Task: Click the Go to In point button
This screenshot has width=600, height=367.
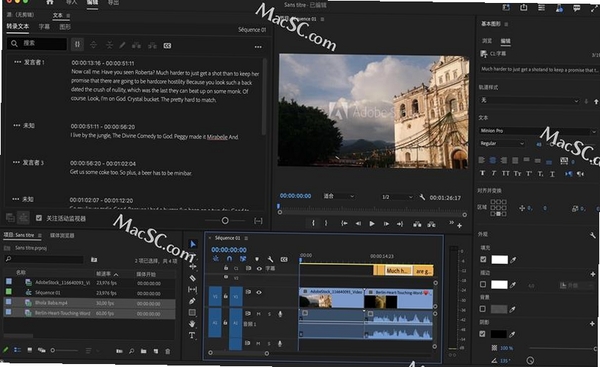Action: (x=344, y=223)
